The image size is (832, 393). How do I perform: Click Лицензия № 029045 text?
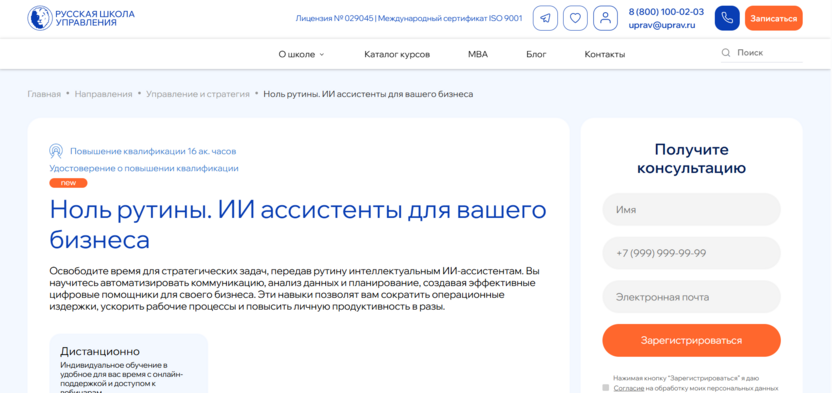(334, 19)
